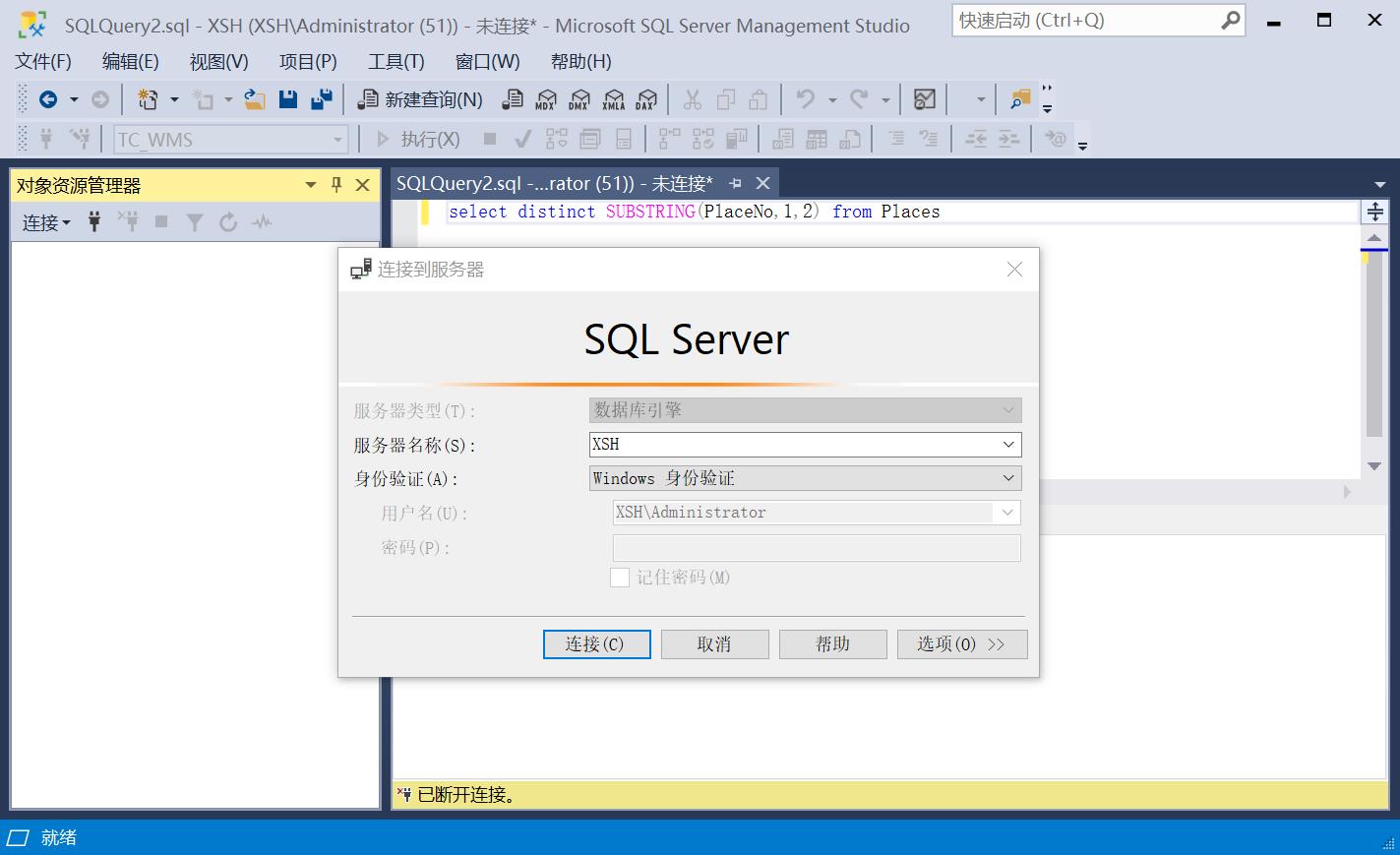1400x855 pixels.
Task: Open the 连接 dropdown in Object Explorer
Action: (x=46, y=222)
